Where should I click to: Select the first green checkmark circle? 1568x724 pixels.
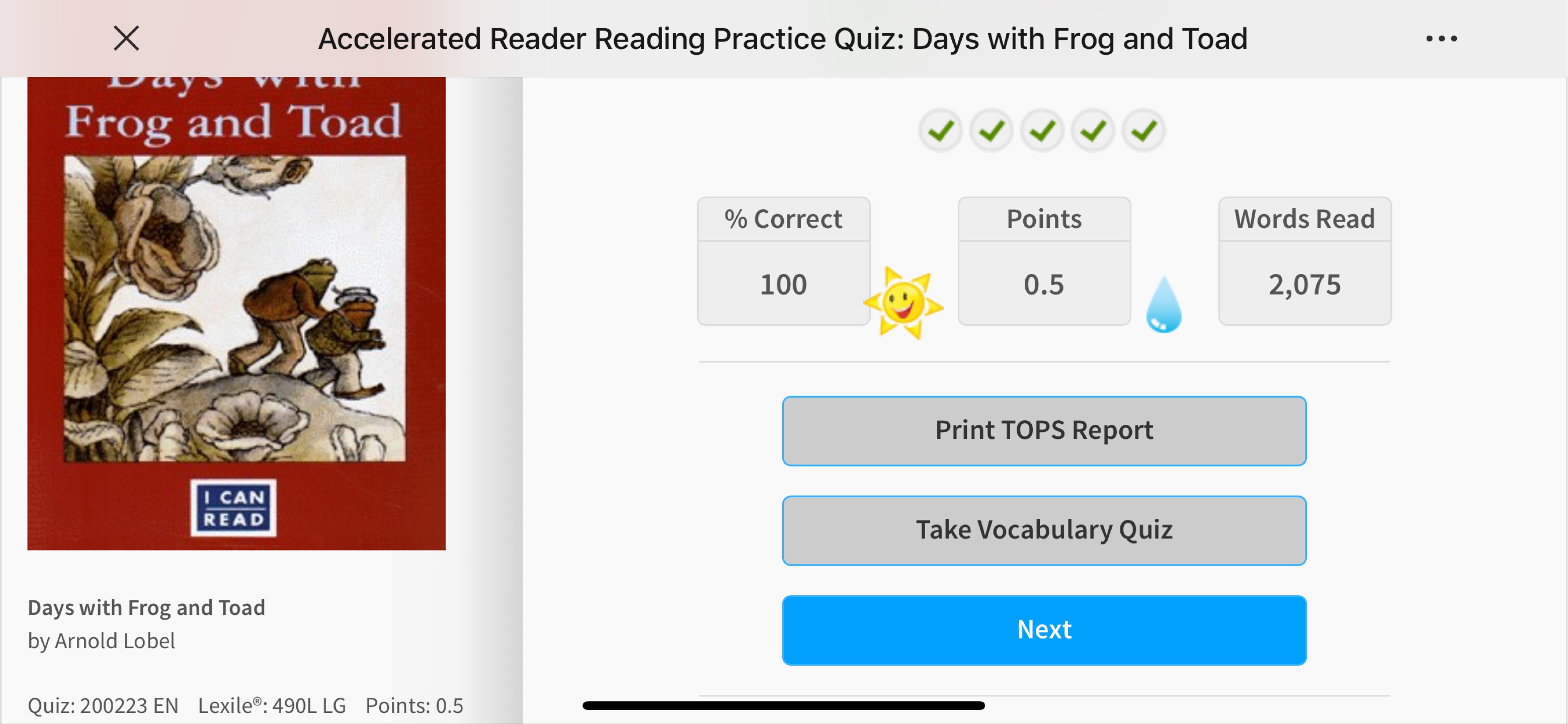pos(940,130)
